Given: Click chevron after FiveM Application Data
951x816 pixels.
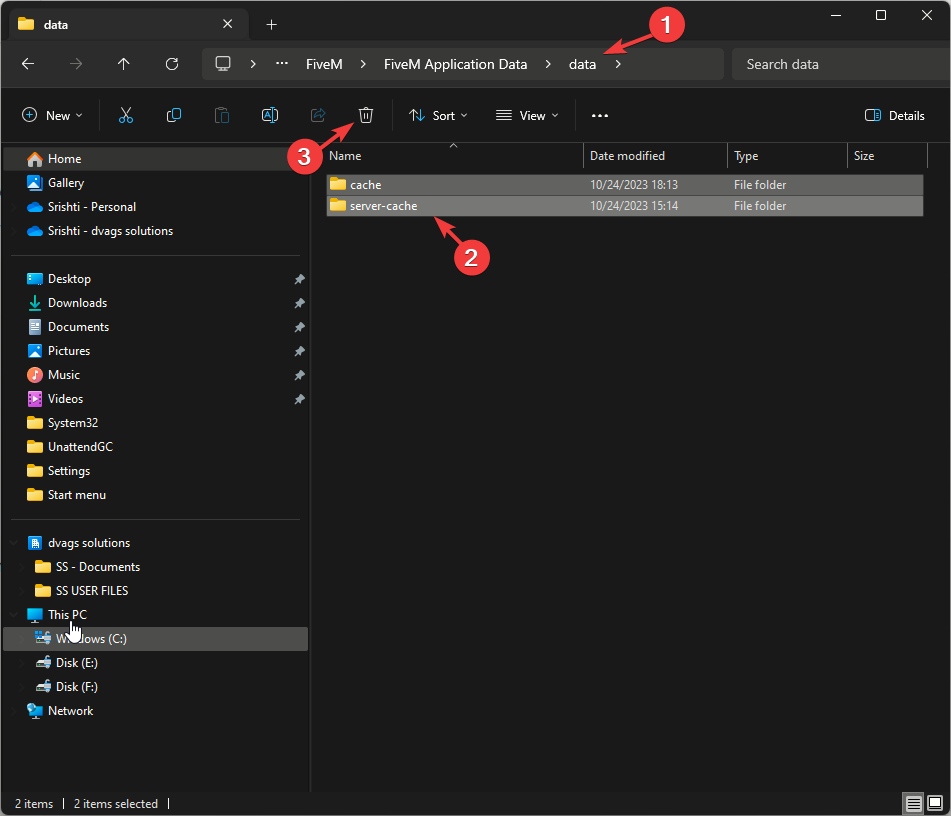Looking at the screenshot, I should tap(548, 64).
